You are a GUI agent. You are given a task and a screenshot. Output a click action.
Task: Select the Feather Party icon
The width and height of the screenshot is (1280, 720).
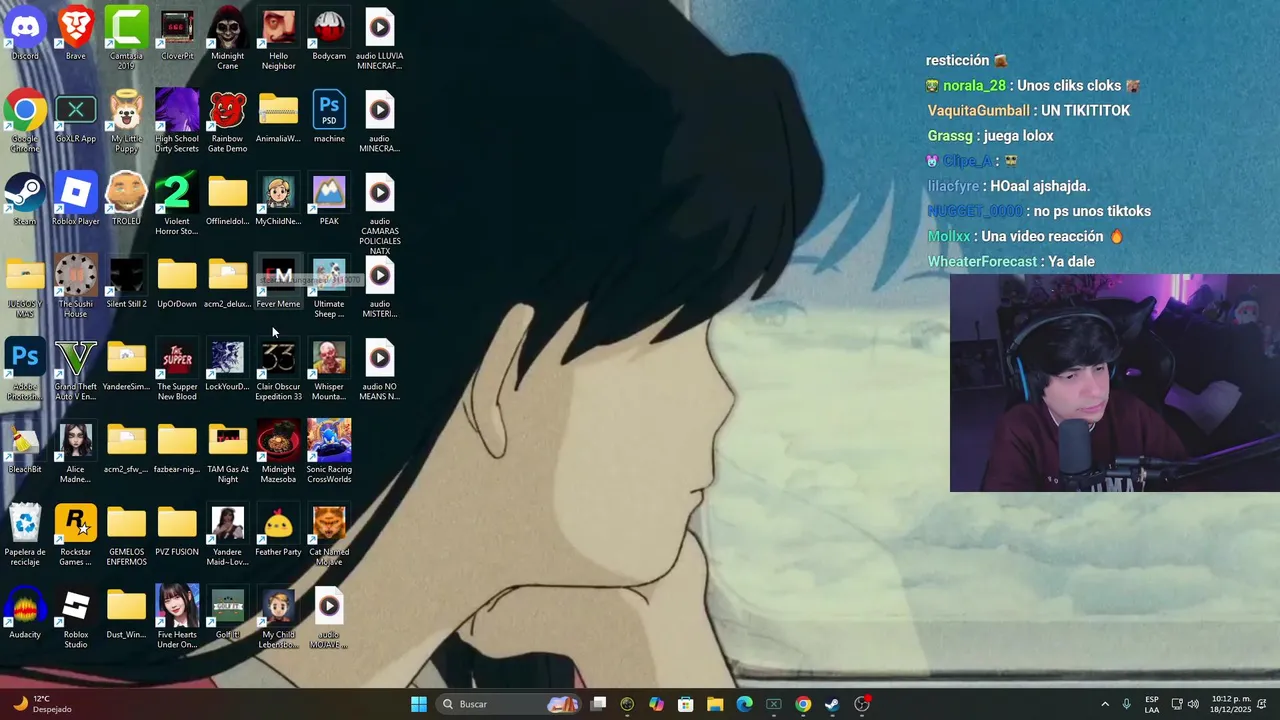coord(278,531)
